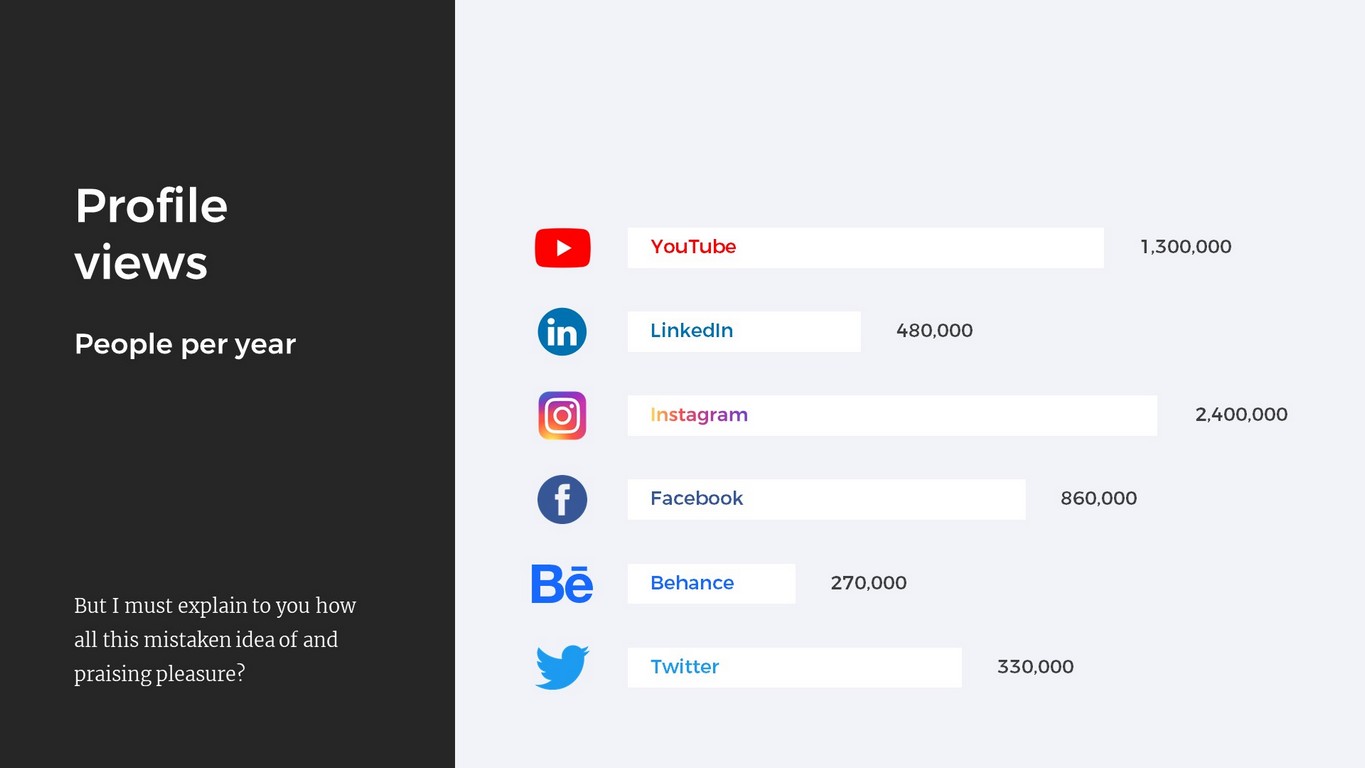Select the Twitter bird icon
Image resolution: width=1365 pixels, height=768 pixels.
click(x=562, y=667)
